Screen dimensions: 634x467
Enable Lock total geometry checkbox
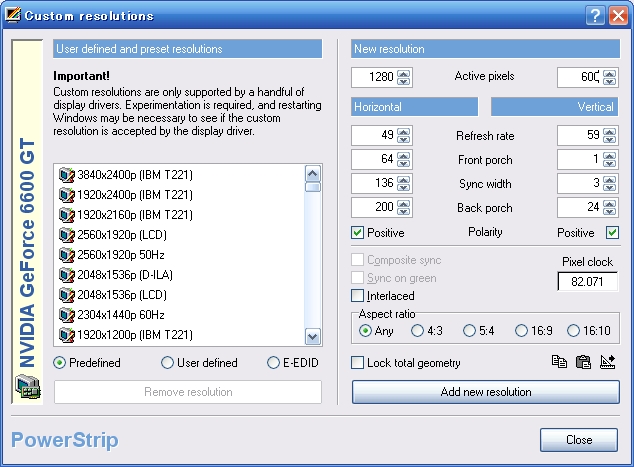click(357, 363)
